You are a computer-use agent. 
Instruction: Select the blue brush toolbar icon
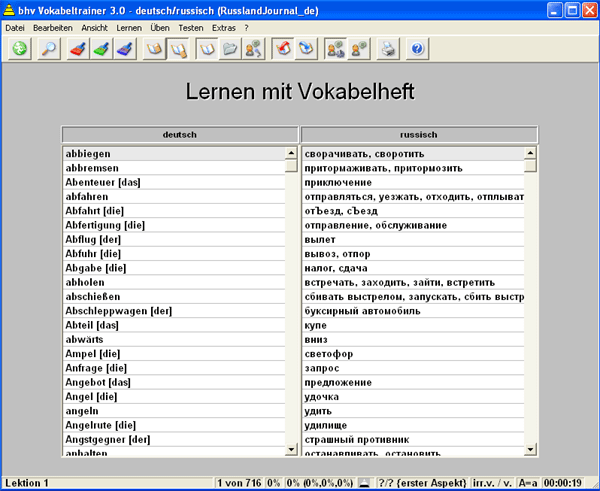[125, 49]
